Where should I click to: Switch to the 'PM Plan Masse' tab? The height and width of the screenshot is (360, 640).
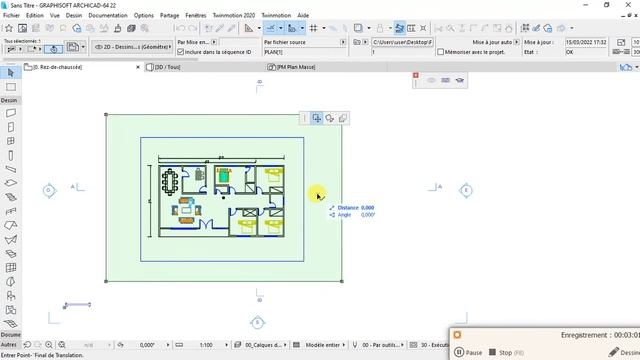(296, 67)
